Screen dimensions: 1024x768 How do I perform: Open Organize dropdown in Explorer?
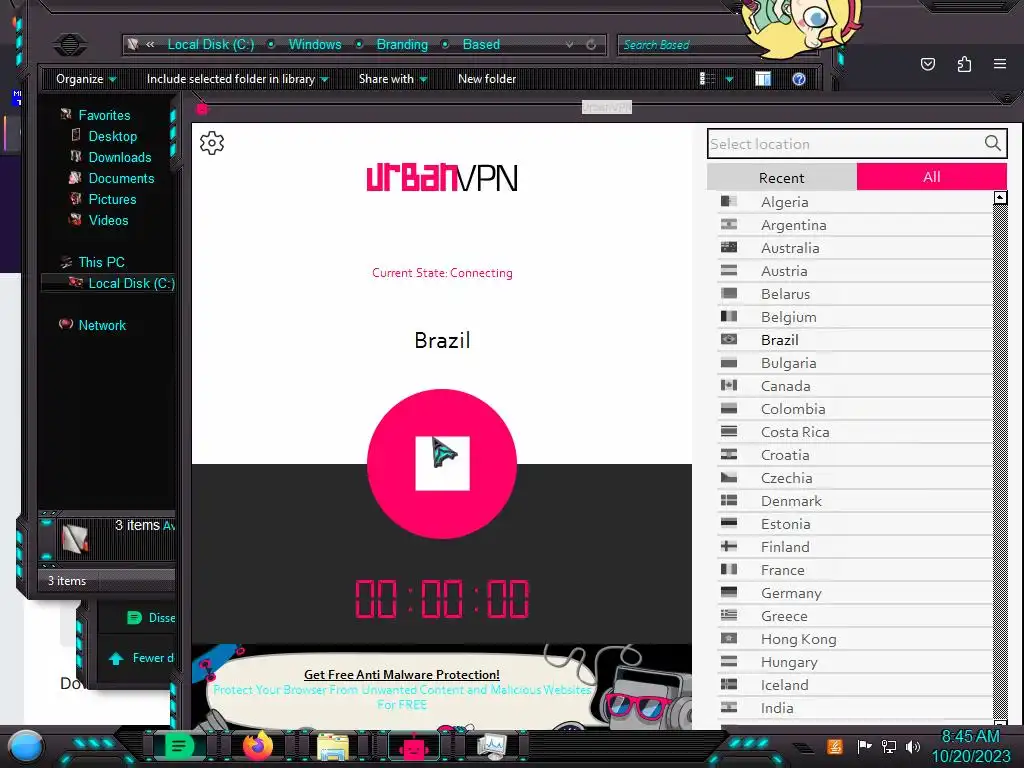tap(86, 79)
